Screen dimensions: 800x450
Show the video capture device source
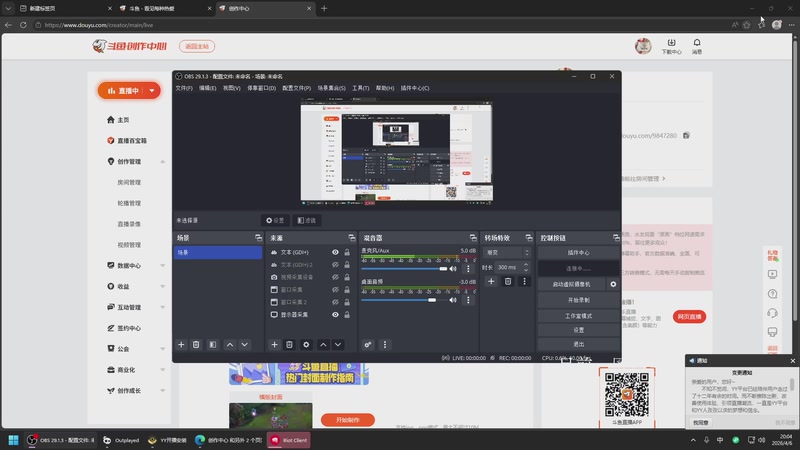tap(335, 277)
